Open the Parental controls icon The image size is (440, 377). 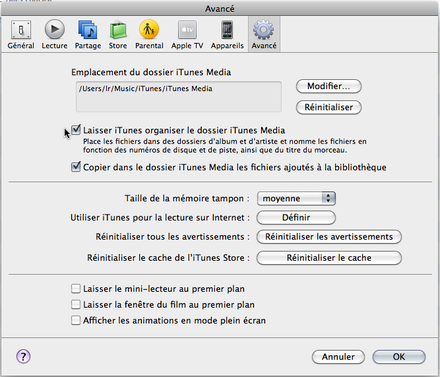[x=149, y=30]
